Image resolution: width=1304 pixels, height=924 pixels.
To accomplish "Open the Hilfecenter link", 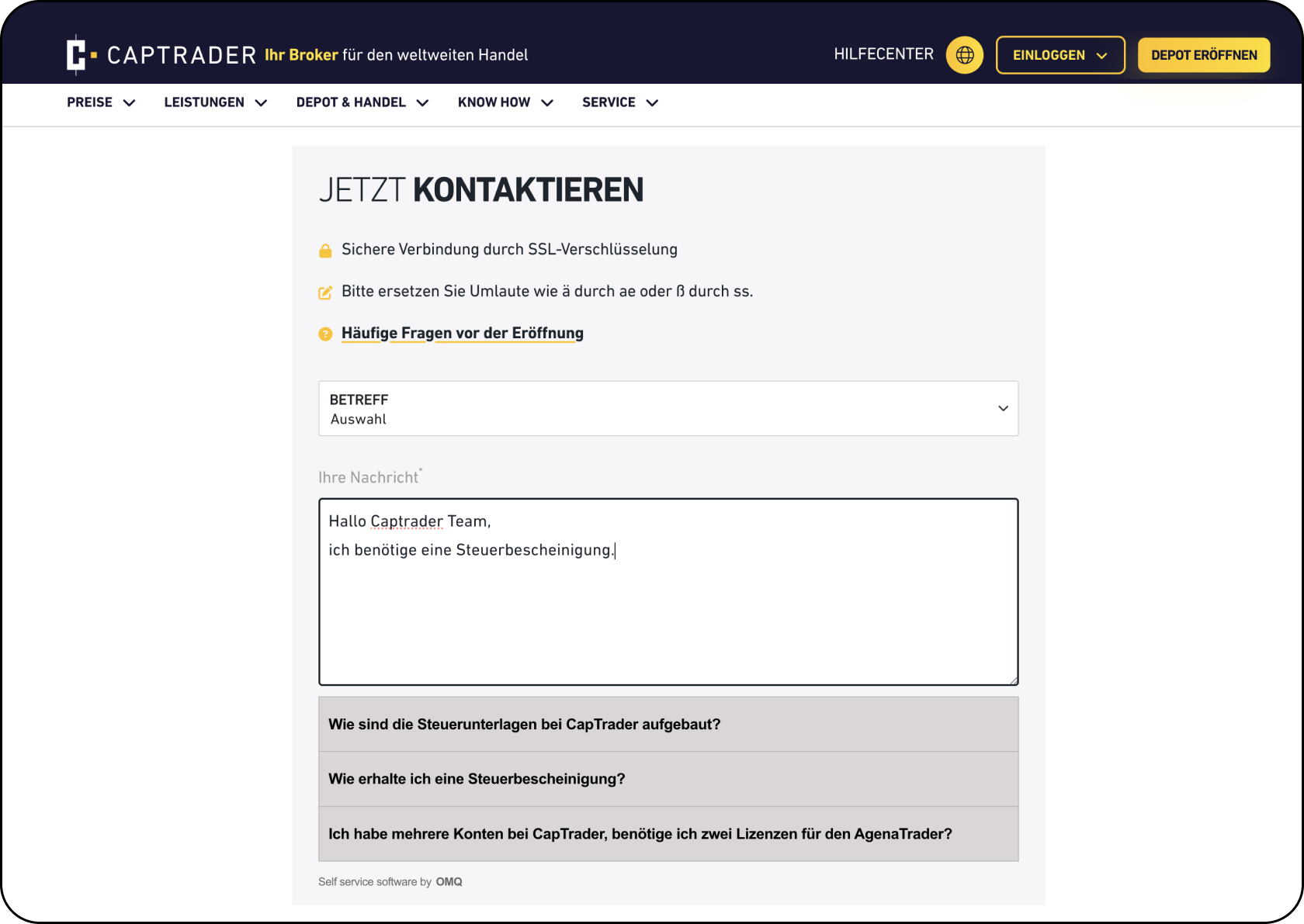I will (883, 54).
